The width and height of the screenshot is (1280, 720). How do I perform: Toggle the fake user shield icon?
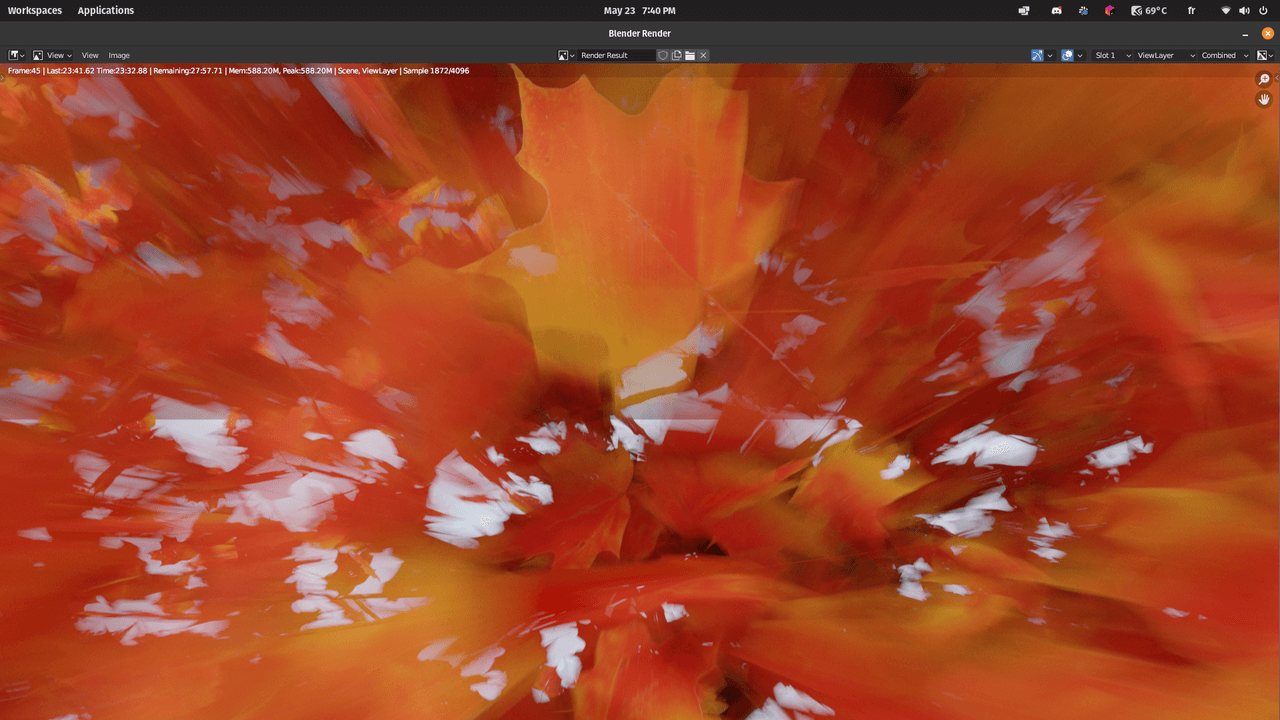(x=663, y=55)
